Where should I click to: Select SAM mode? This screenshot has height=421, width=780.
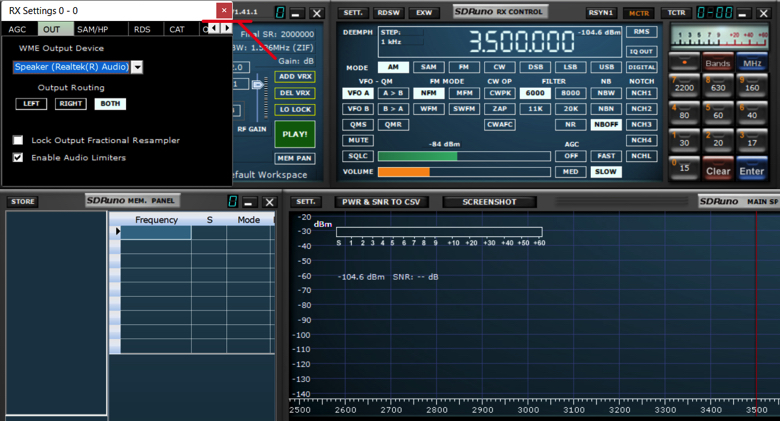[429, 67]
